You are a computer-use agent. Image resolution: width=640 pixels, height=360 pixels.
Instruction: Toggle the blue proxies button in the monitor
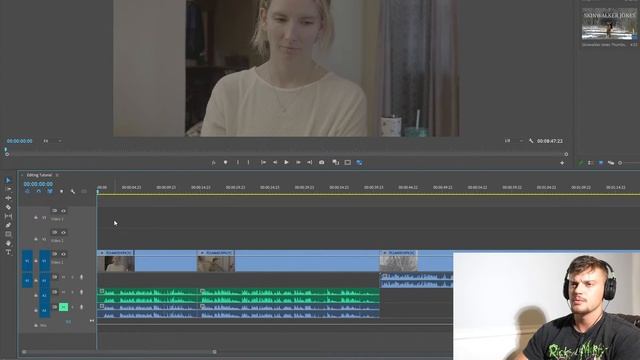pos(359,162)
